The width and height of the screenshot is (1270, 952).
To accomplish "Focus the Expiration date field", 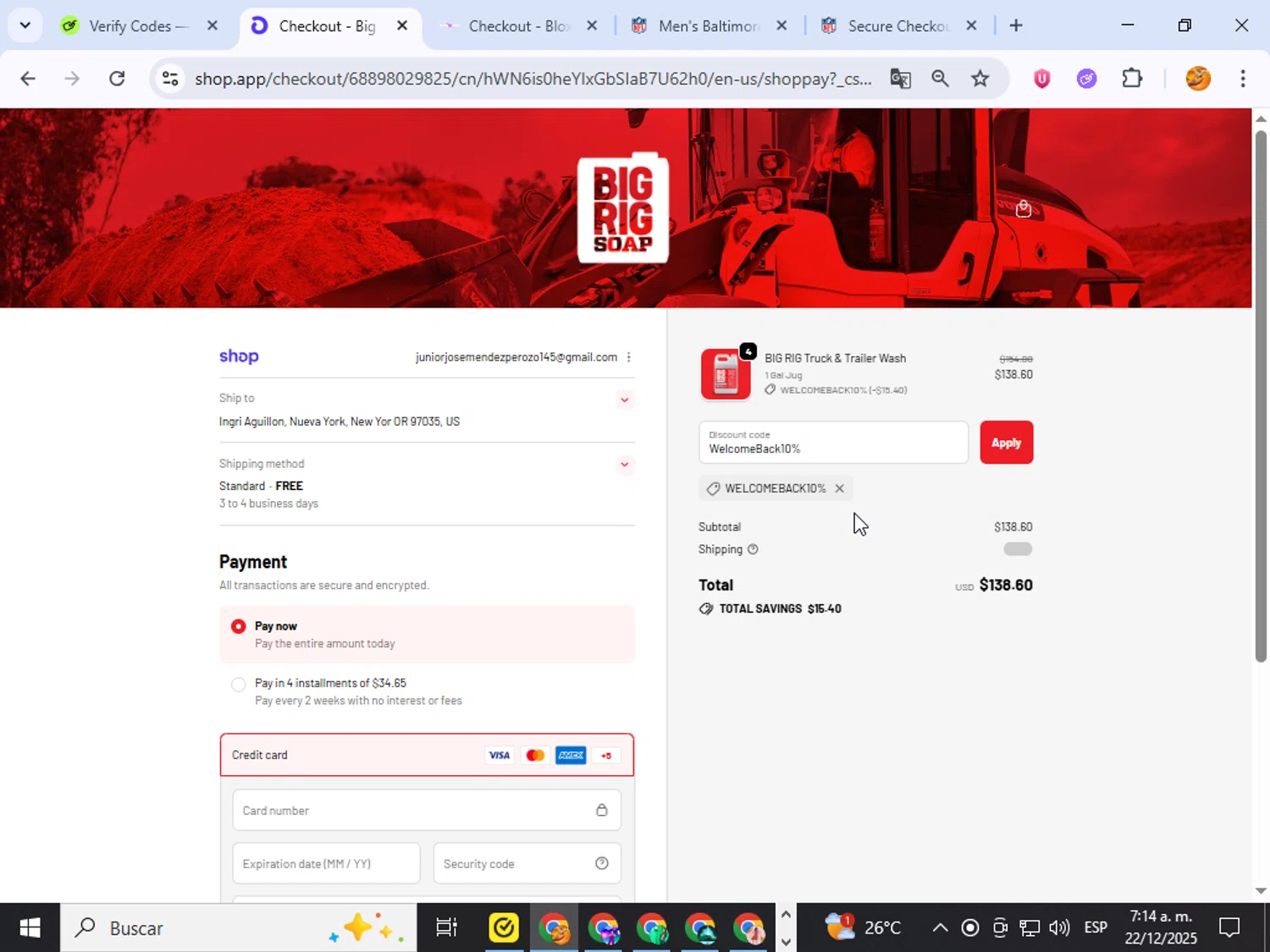I will [x=326, y=864].
